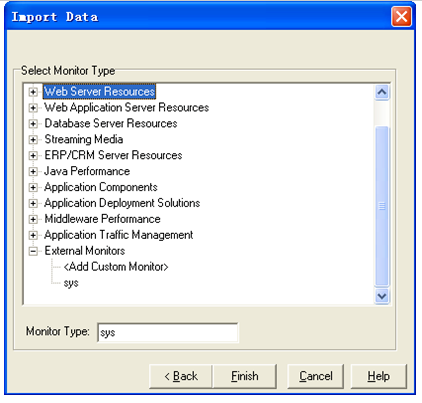Viewport: 422px width, 403px height.
Task: Collapse the External Monitors node
Action: 33,251
